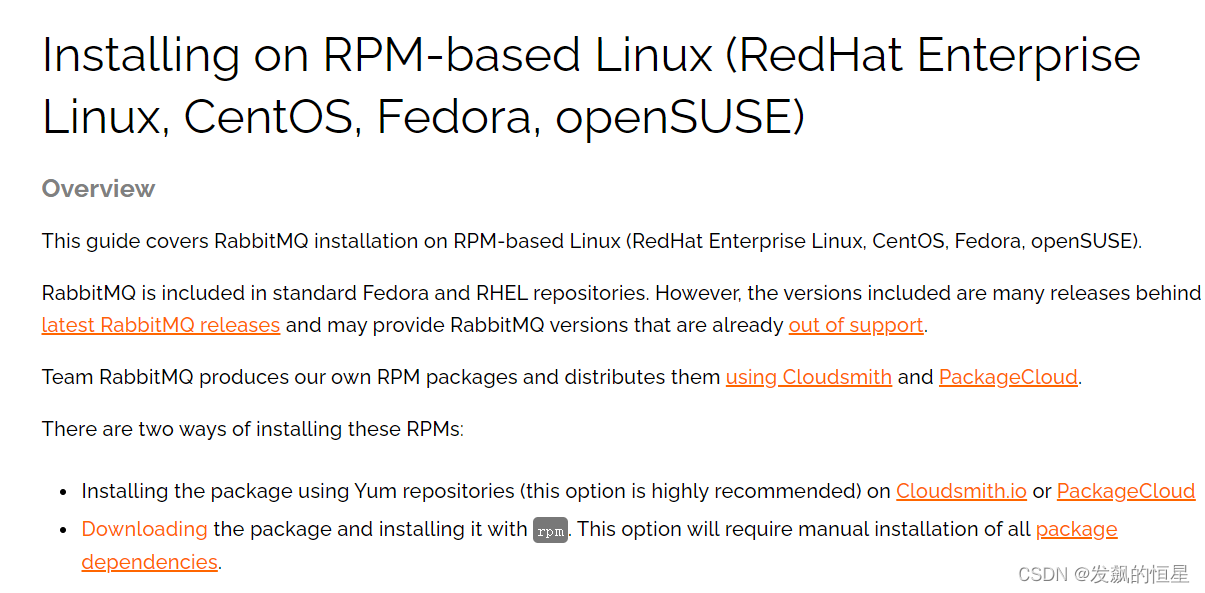The width and height of the screenshot is (1205, 593).
Task: Follow the 'out of support' link
Action: 856,325
